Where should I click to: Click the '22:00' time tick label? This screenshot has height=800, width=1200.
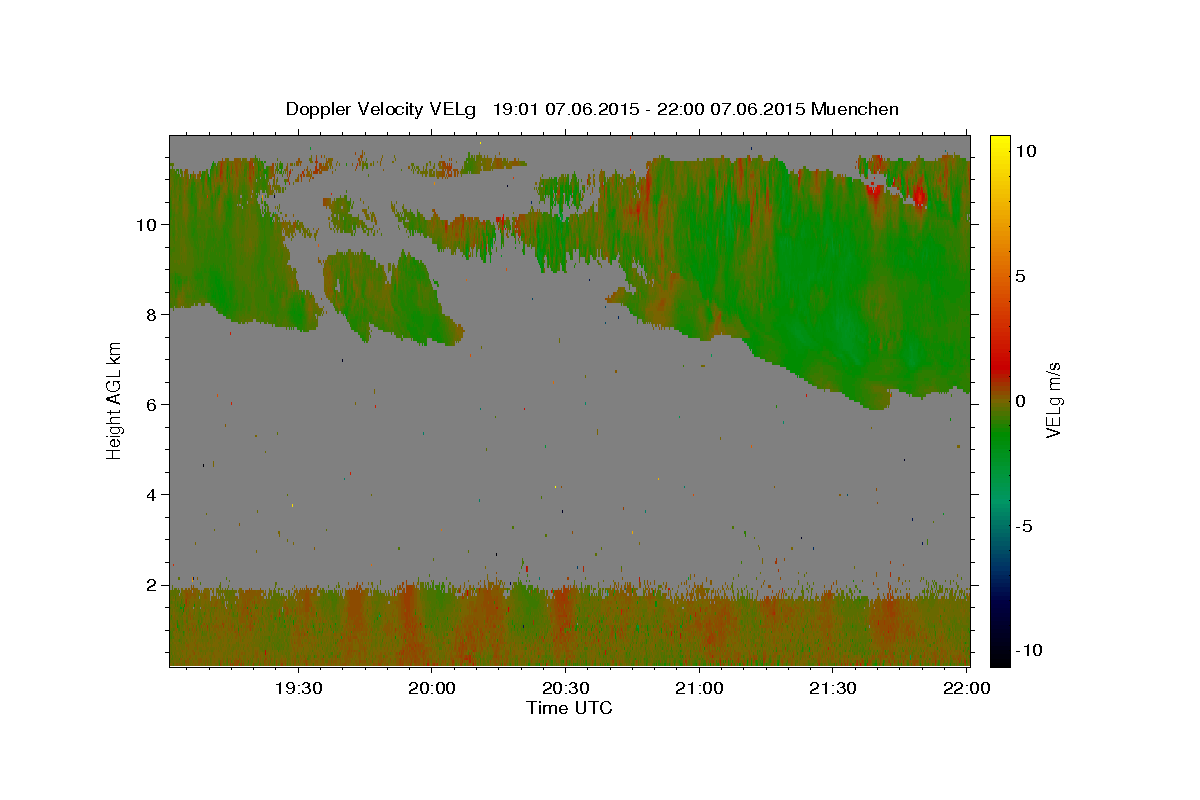pos(966,688)
